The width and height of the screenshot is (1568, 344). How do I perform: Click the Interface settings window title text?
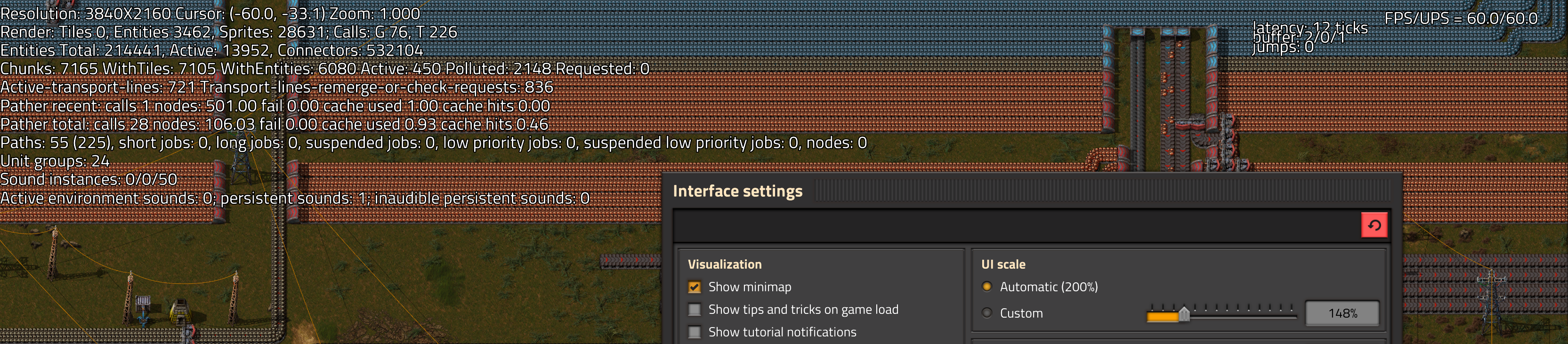(737, 191)
